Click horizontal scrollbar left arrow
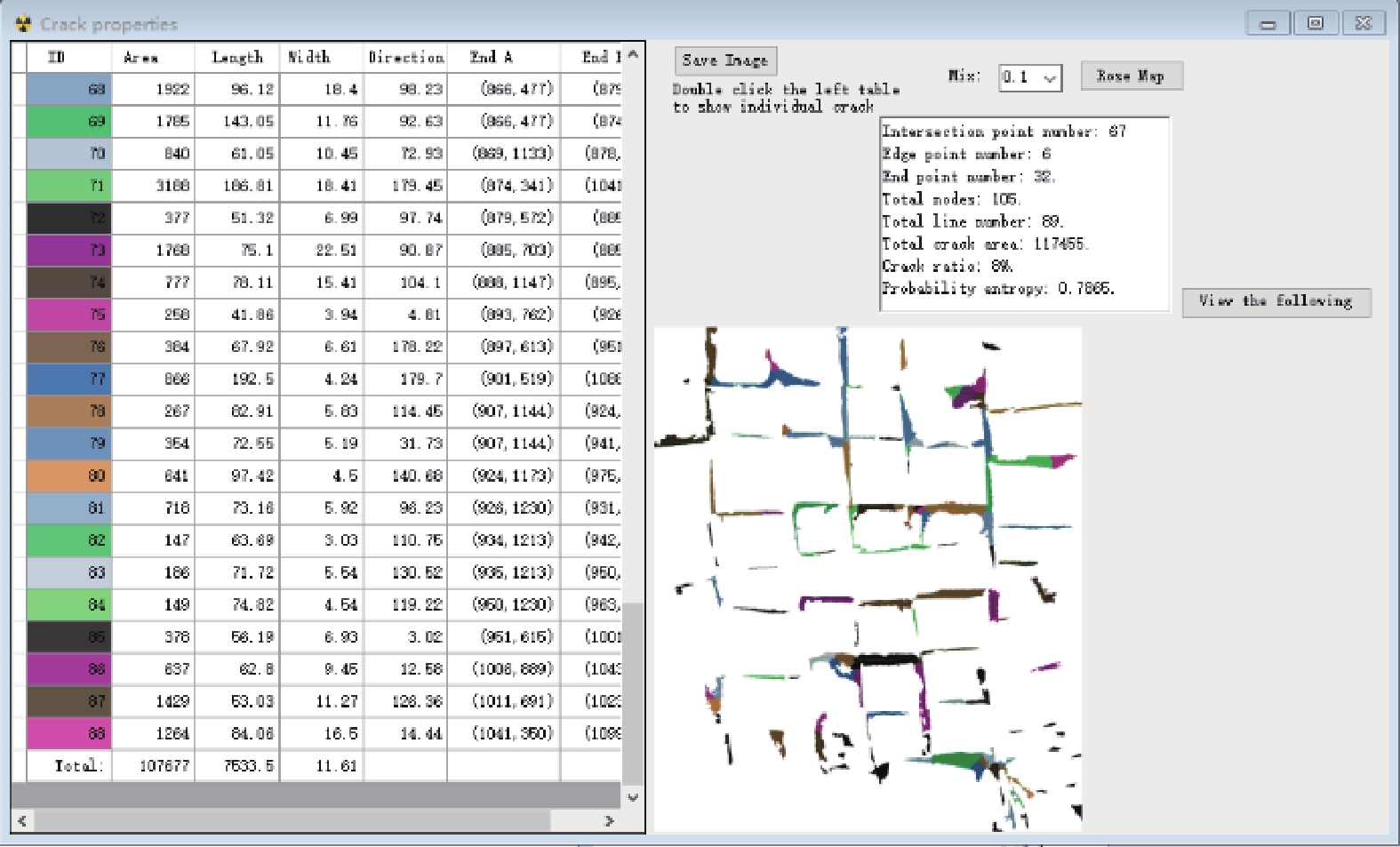The image size is (1400, 847). 22,820
